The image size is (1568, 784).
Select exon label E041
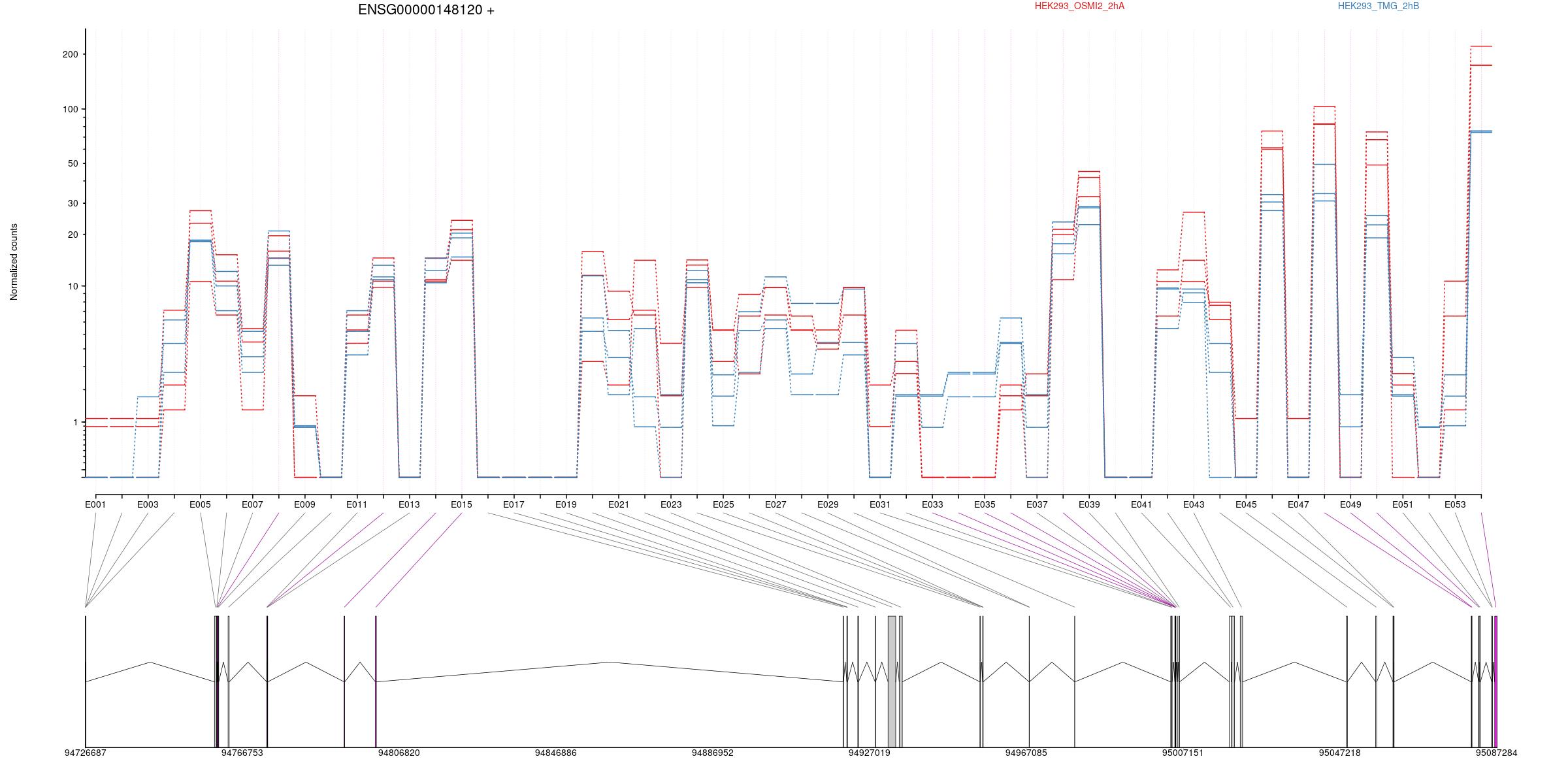(1141, 504)
